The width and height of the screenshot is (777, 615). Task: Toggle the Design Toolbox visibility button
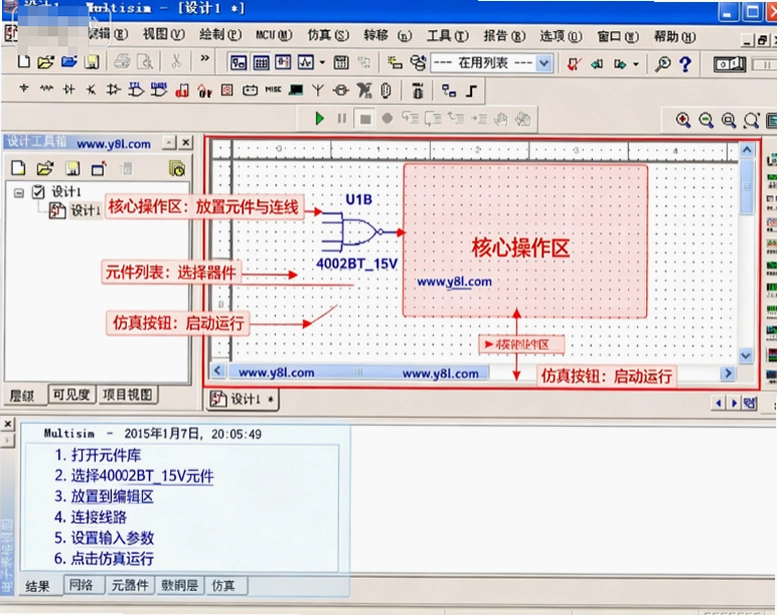point(238,62)
